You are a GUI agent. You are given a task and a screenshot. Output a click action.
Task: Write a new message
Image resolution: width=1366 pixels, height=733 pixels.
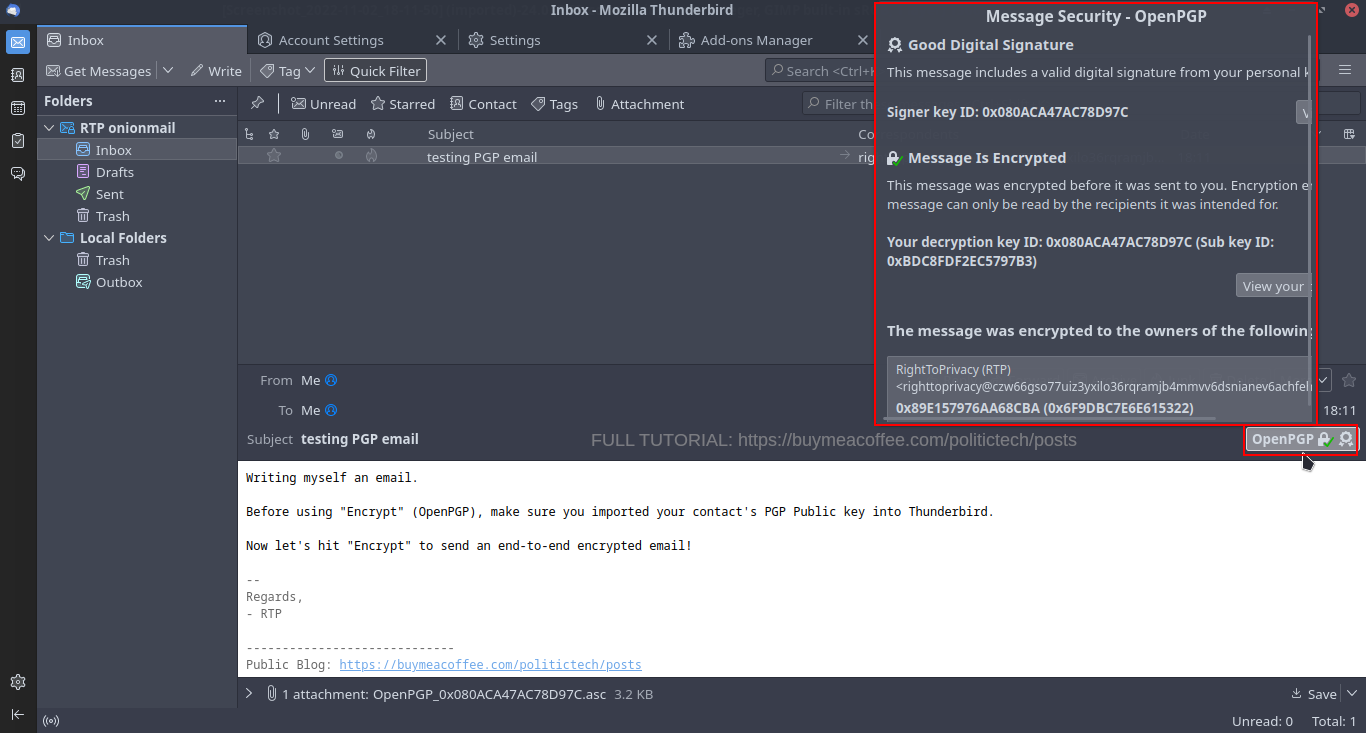tap(215, 71)
